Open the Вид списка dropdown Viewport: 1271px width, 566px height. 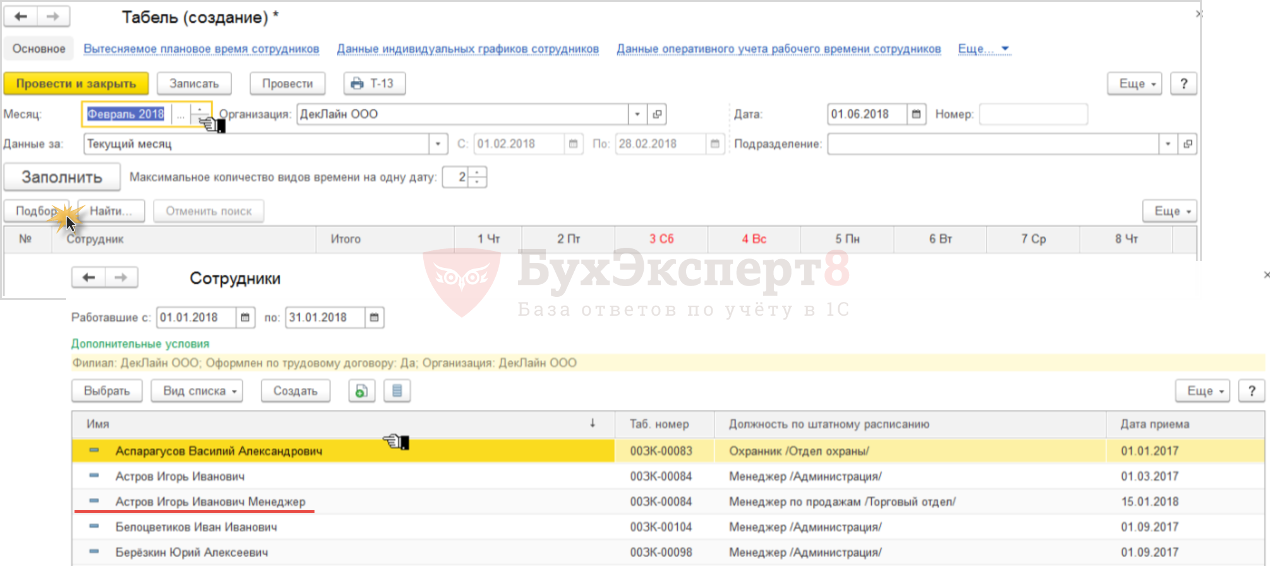196,391
